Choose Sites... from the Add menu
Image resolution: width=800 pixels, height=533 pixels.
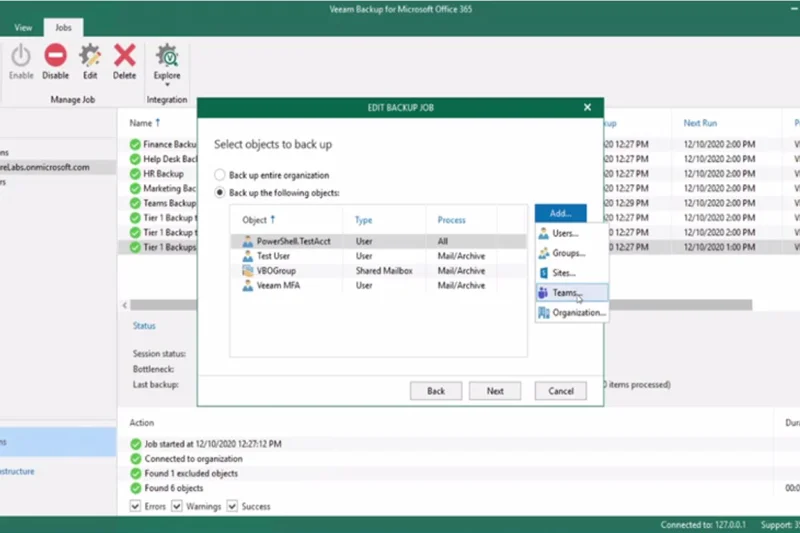(x=571, y=273)
